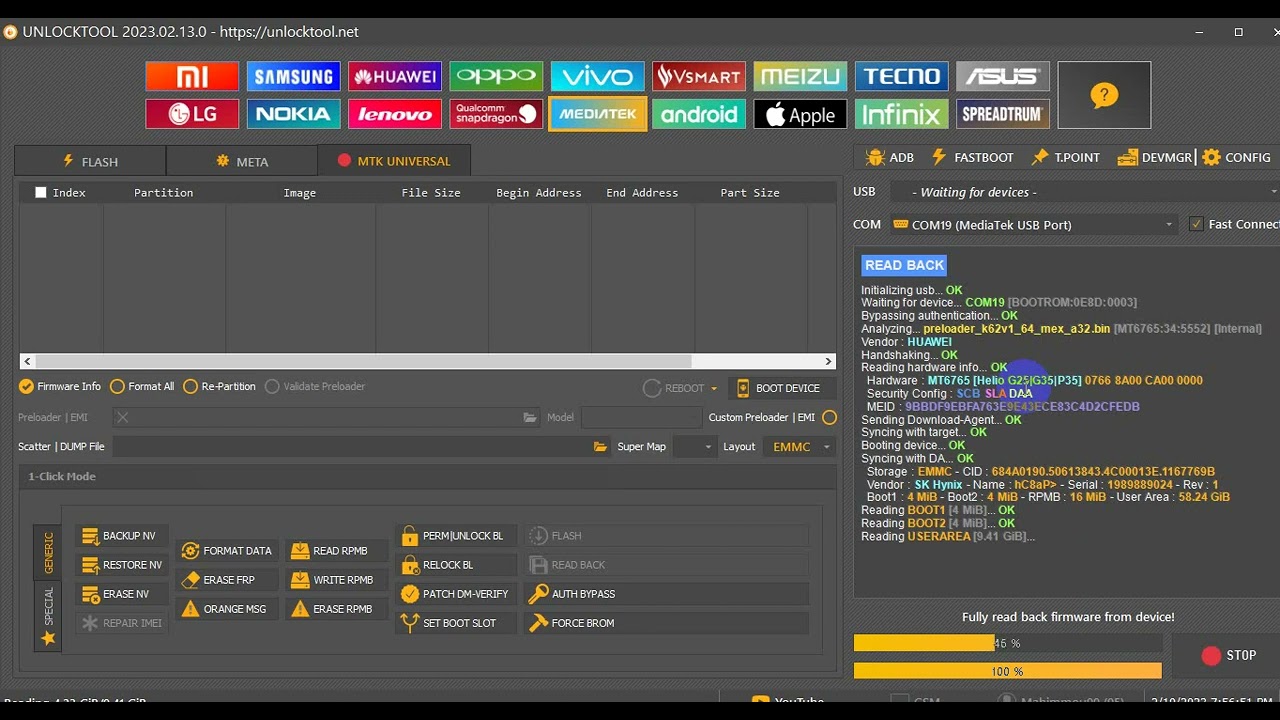
Task: Open the USB device dropdown
Action: [x=1083, y=192]
